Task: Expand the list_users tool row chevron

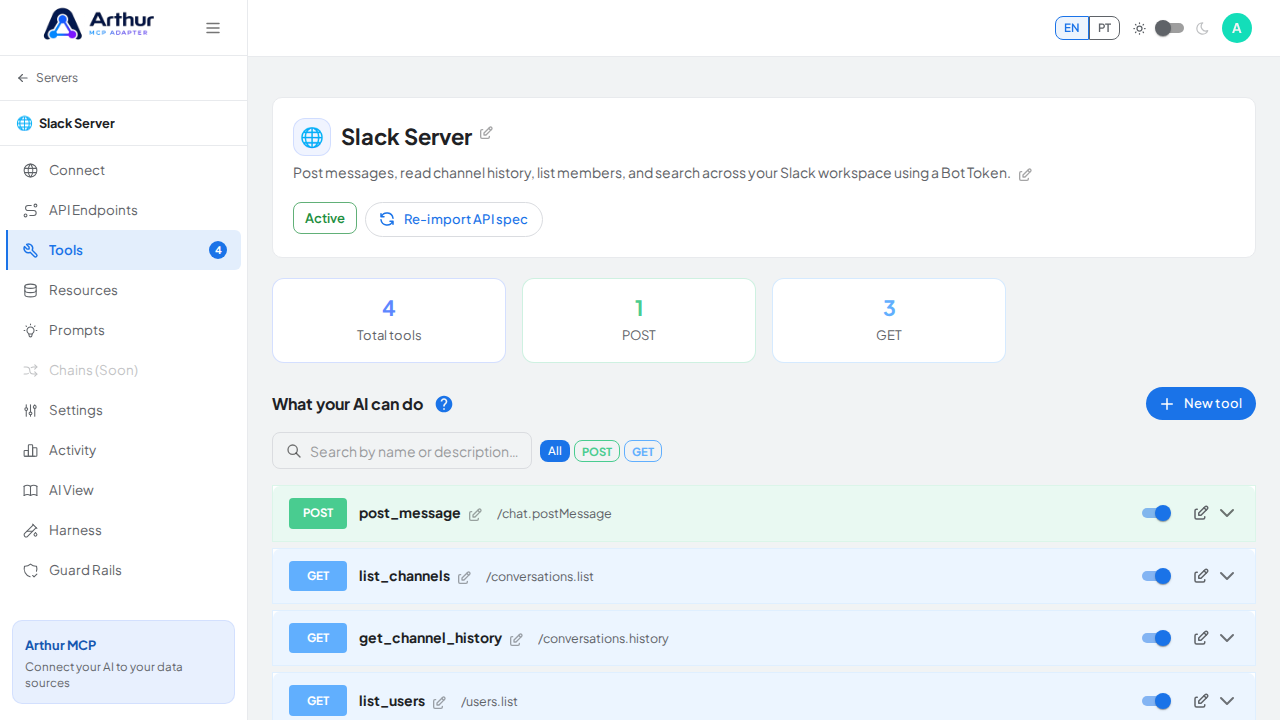Action: (1227, 701)
